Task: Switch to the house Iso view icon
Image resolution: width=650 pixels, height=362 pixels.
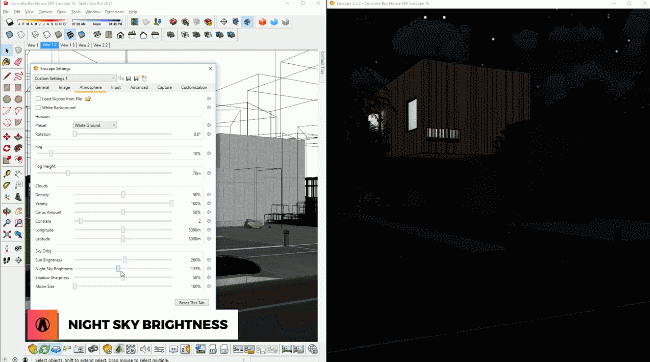Action: click(x=120, y=35)
